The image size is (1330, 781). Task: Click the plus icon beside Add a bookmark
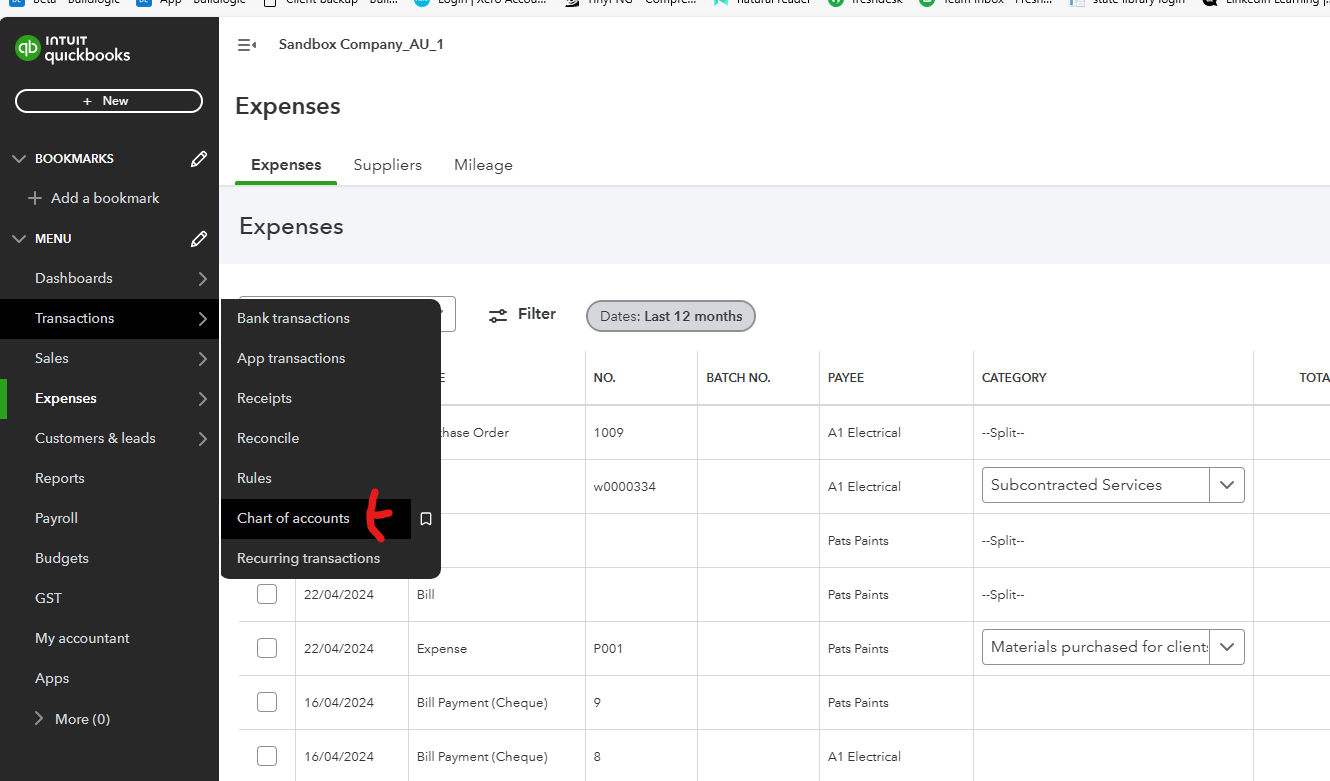[35, 198]
